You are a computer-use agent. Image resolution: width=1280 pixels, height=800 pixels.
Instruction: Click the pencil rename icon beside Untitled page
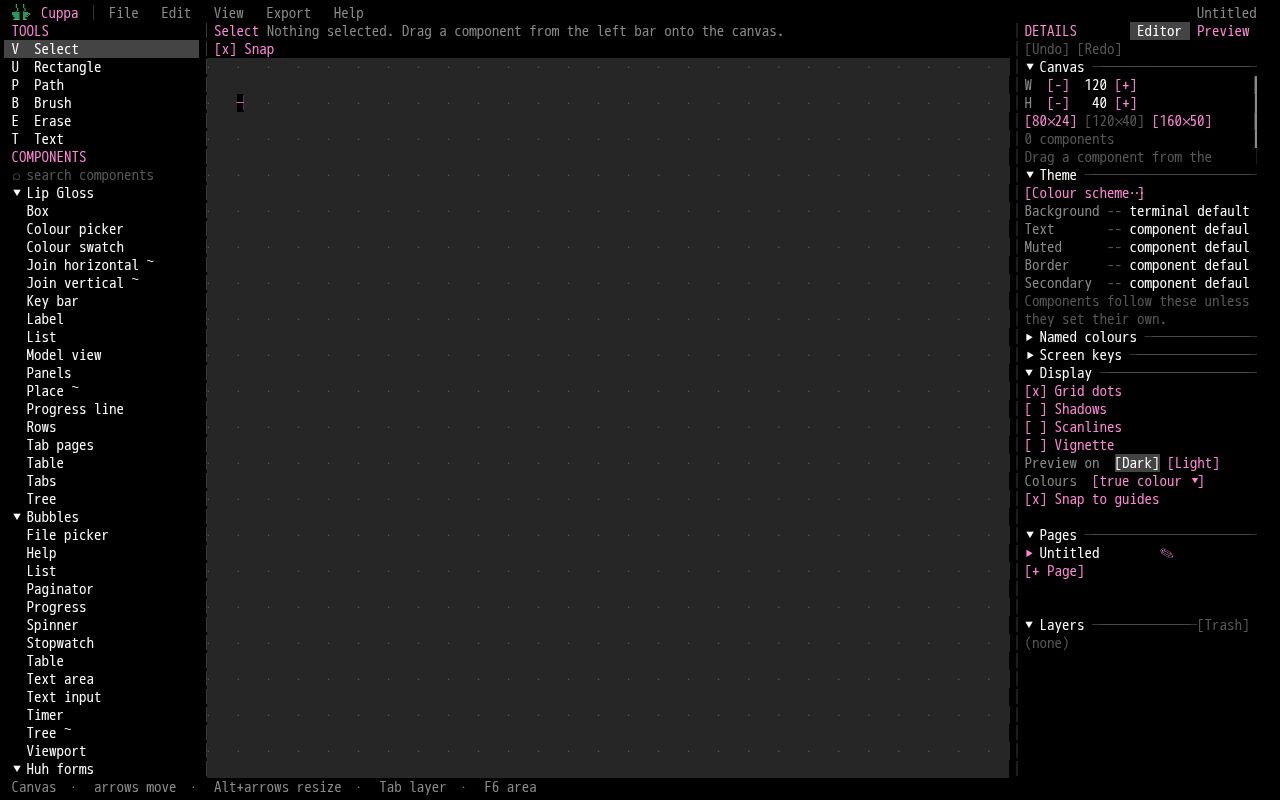pos(1166,553)
